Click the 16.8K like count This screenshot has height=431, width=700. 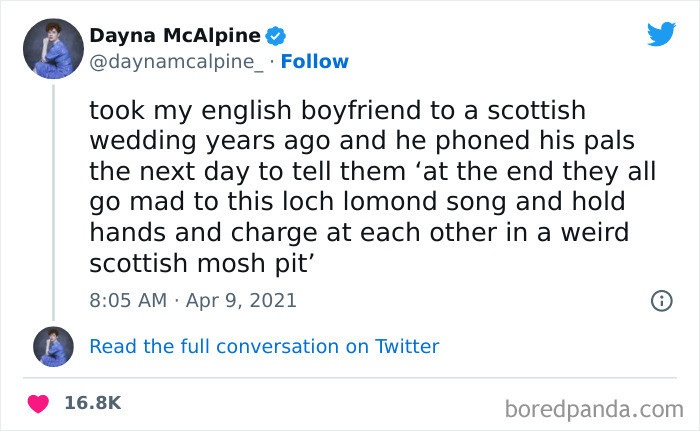tap(92, 402)
